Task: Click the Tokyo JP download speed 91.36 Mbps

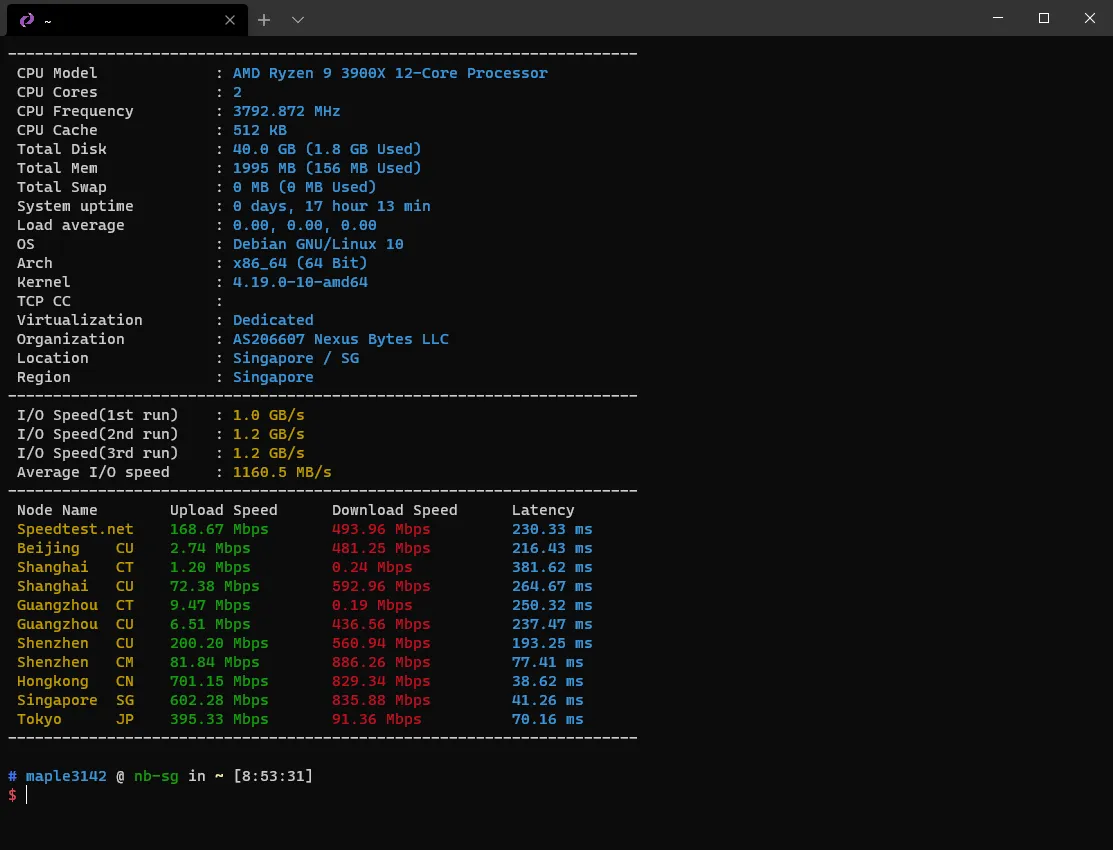Action: [x=374, y=719]
